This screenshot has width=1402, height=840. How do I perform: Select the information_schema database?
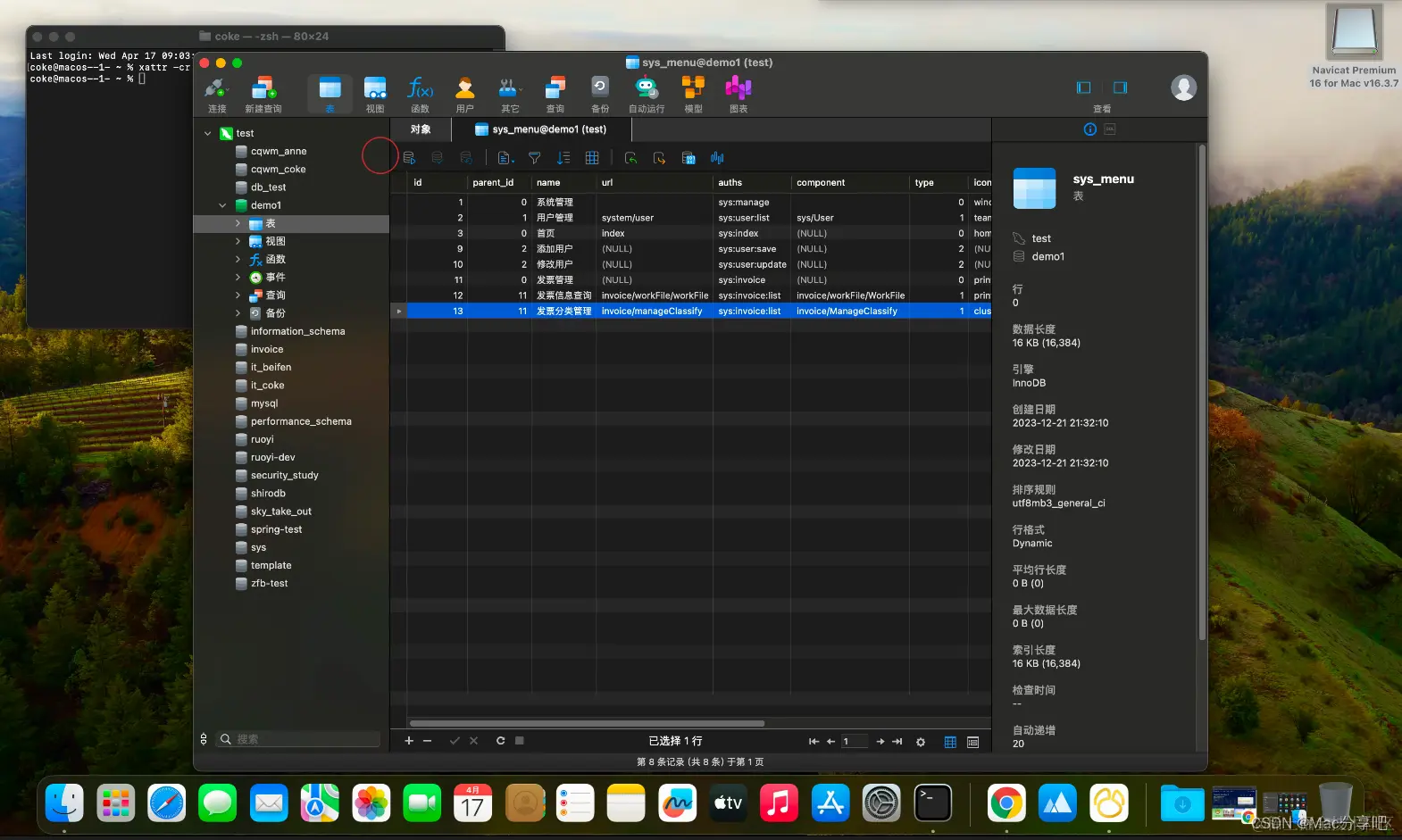point(297,331)
